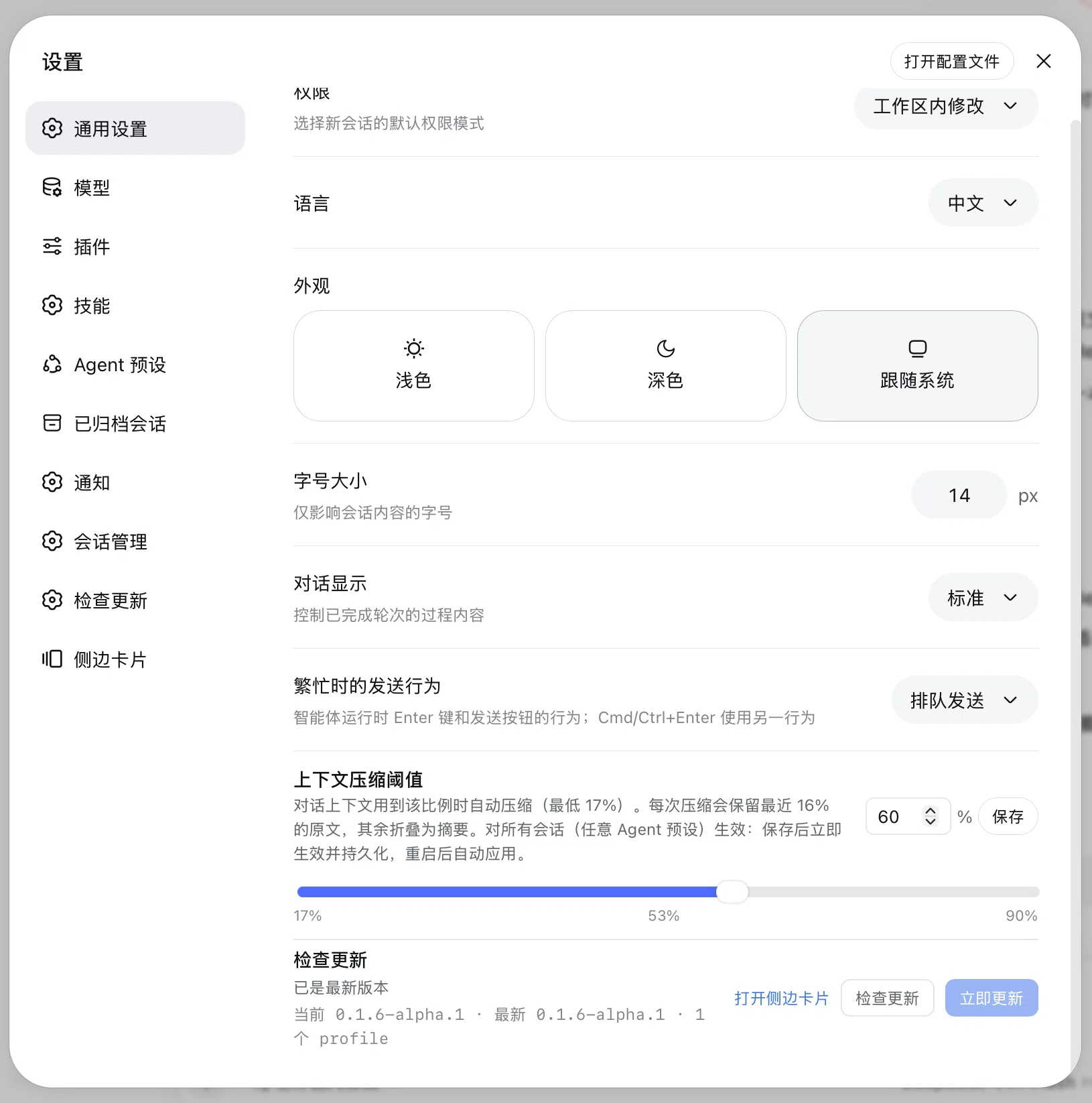Click the blue 立即更新 button
Viewport: 1092px width, 1103px height.
coord(992,998)
